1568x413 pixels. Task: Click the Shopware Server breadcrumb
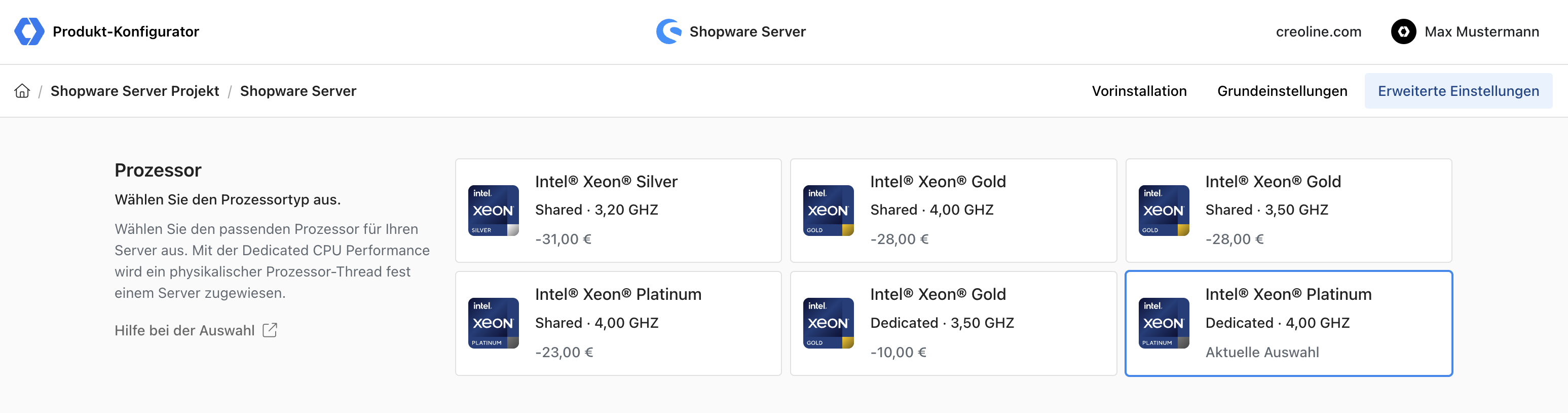tap(298, 91)
